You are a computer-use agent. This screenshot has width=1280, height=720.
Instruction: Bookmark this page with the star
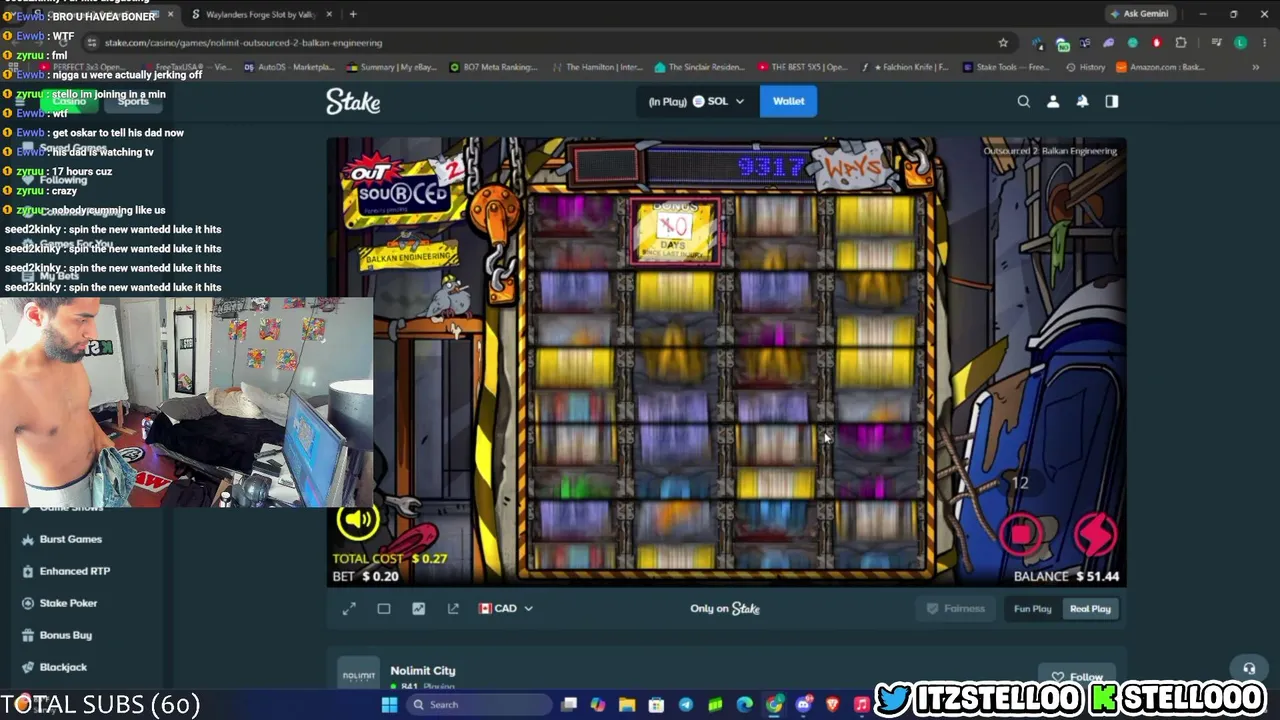coord(1003,43)
